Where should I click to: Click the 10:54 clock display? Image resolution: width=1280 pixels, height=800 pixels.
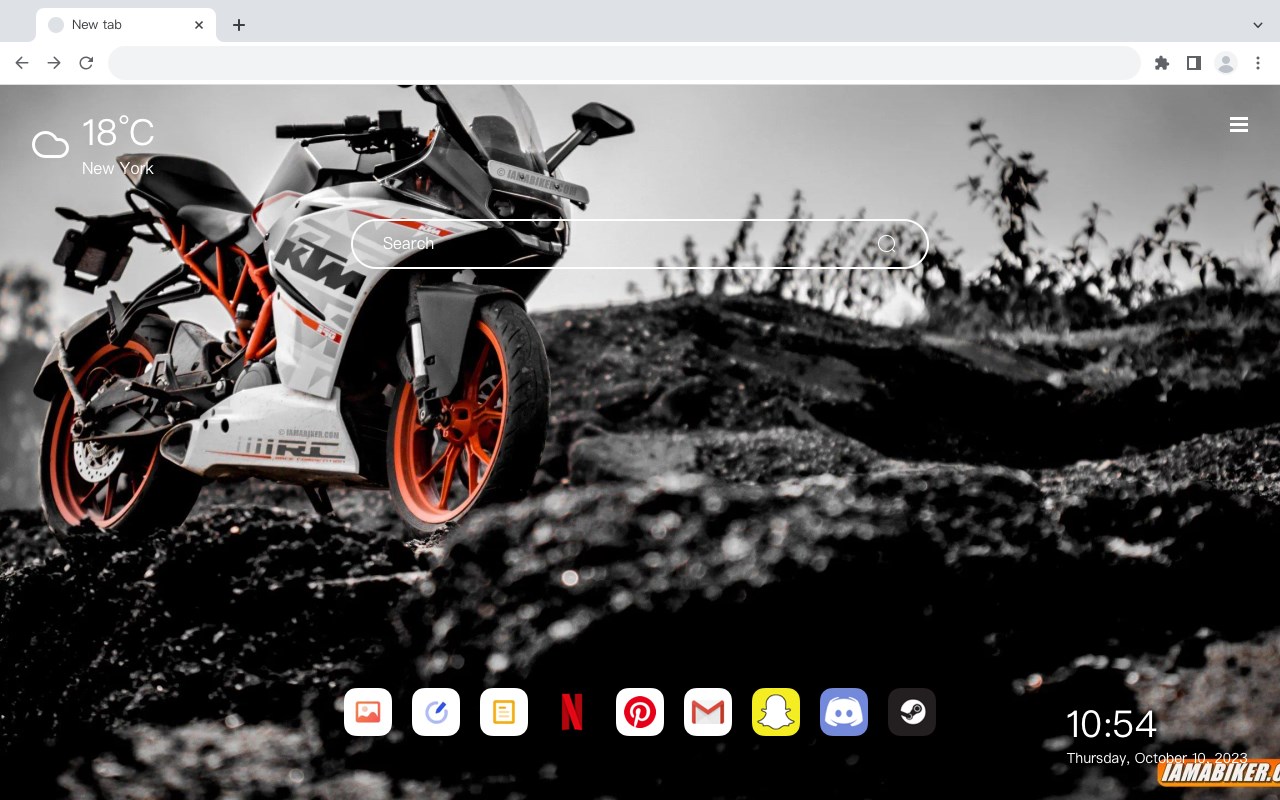1111,724
